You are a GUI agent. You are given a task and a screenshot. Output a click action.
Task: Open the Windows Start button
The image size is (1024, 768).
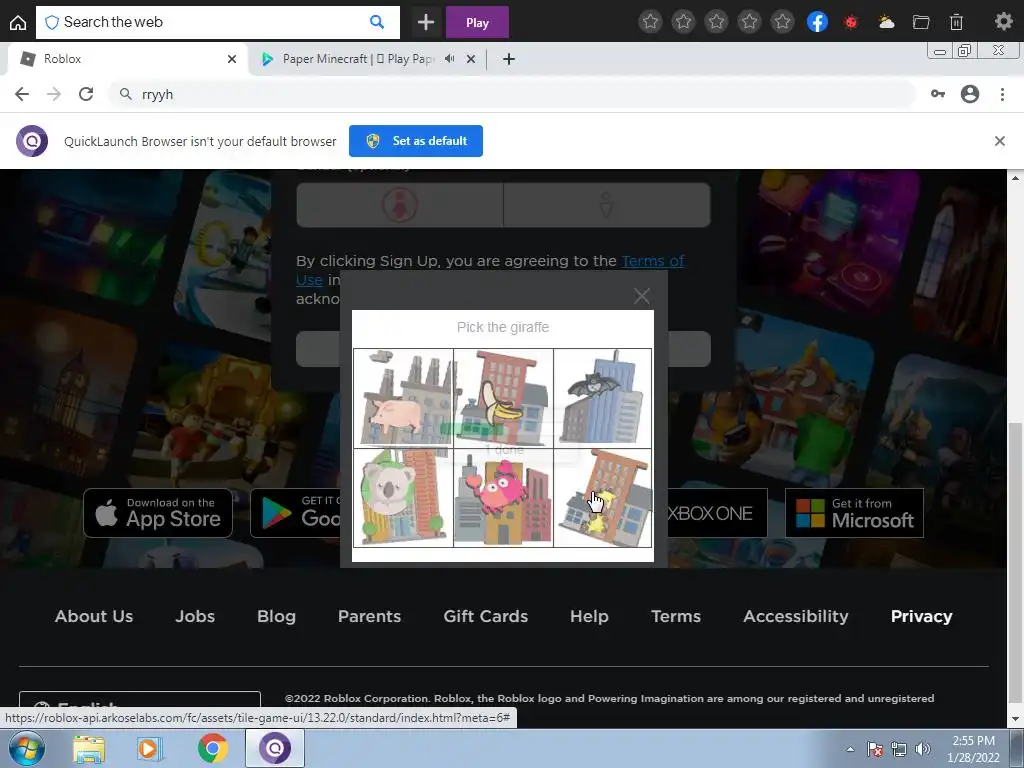coord(27,748)
